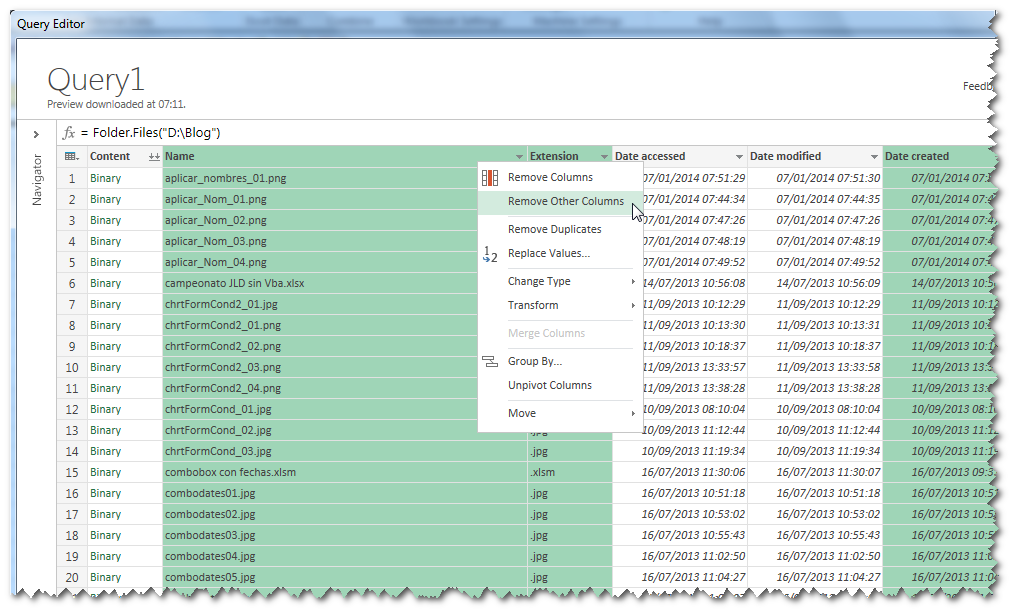Open the Extension column filter dropdown
Screen dimensions: 1016x615
(x=605, y=156)
